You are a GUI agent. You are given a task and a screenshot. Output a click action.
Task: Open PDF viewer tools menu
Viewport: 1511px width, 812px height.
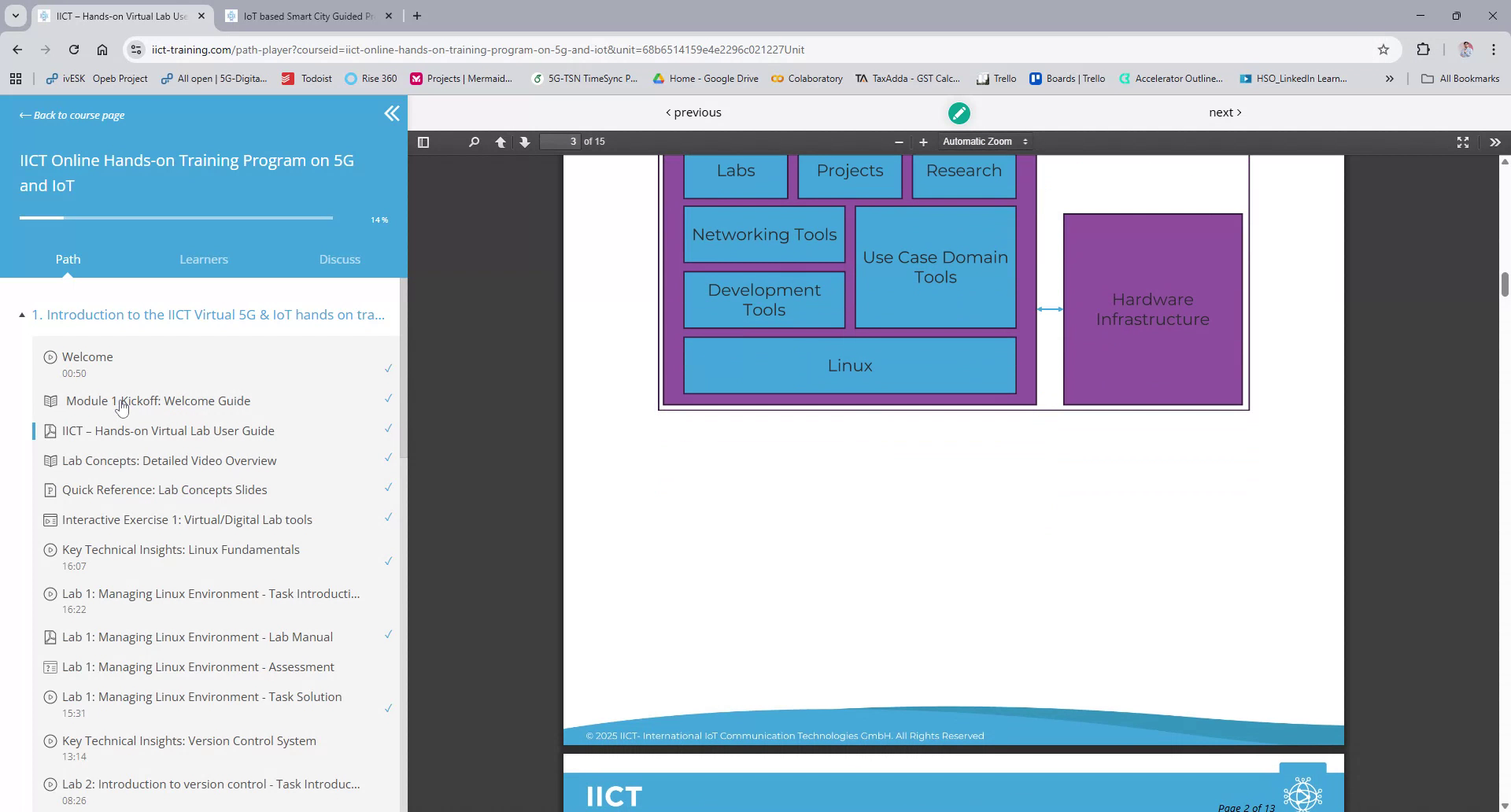[x=1494, y=142]
